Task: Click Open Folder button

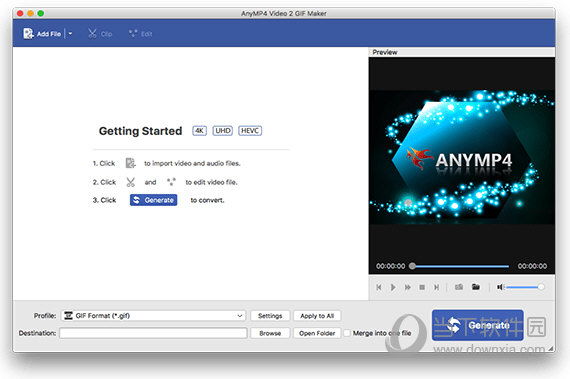Action: pos(317,333)
